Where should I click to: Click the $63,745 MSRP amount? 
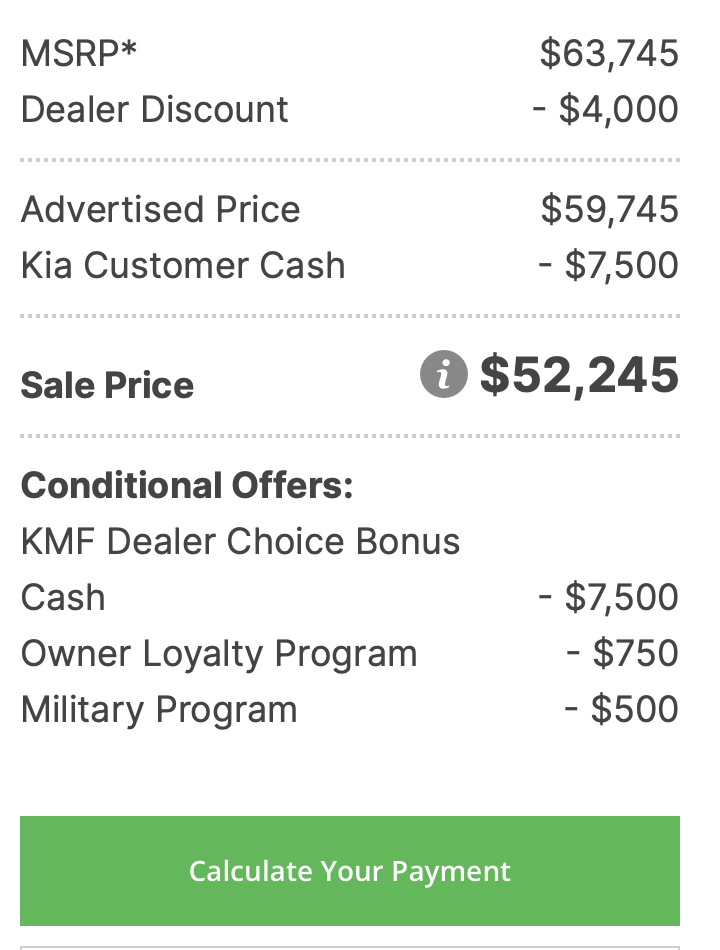609,53
